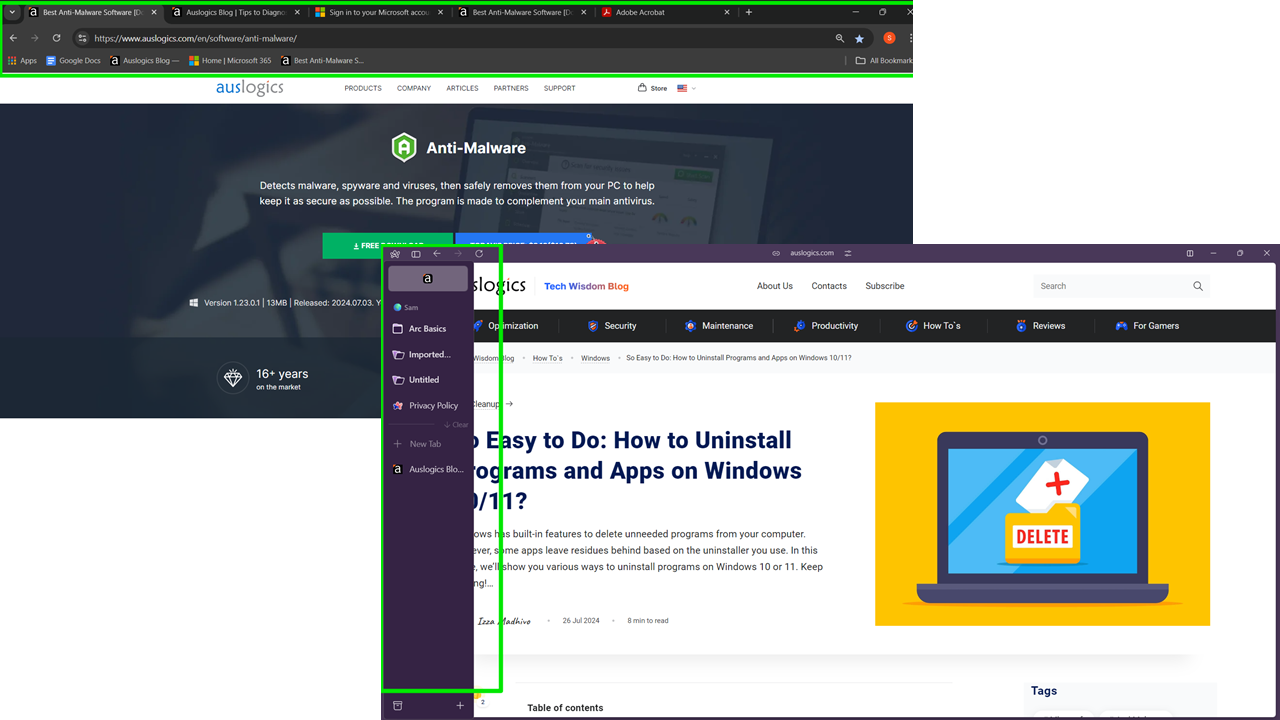This screenshot has height=720, width=1280.
Task: Open For Gamers category on blog nav
Action: 1148,326
